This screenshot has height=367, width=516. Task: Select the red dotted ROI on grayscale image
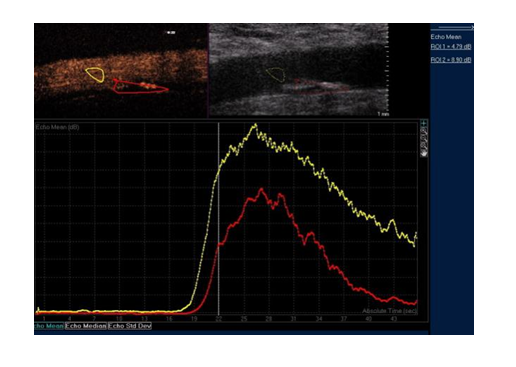pos(321,86)
